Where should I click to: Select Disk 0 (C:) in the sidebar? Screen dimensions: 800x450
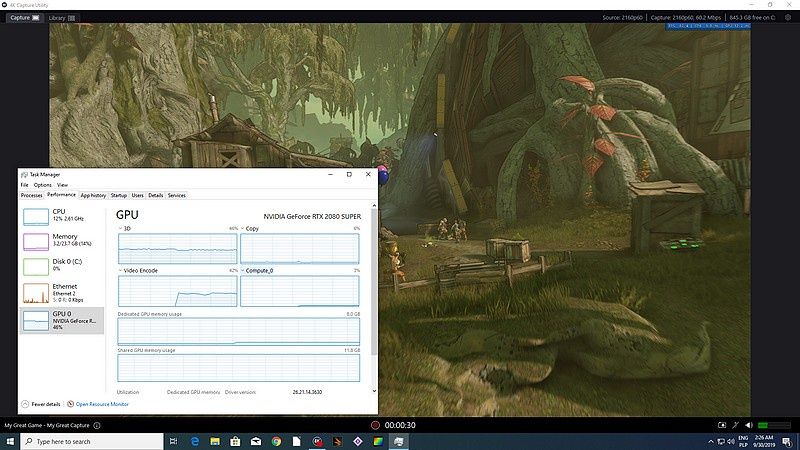click(62, 265)
